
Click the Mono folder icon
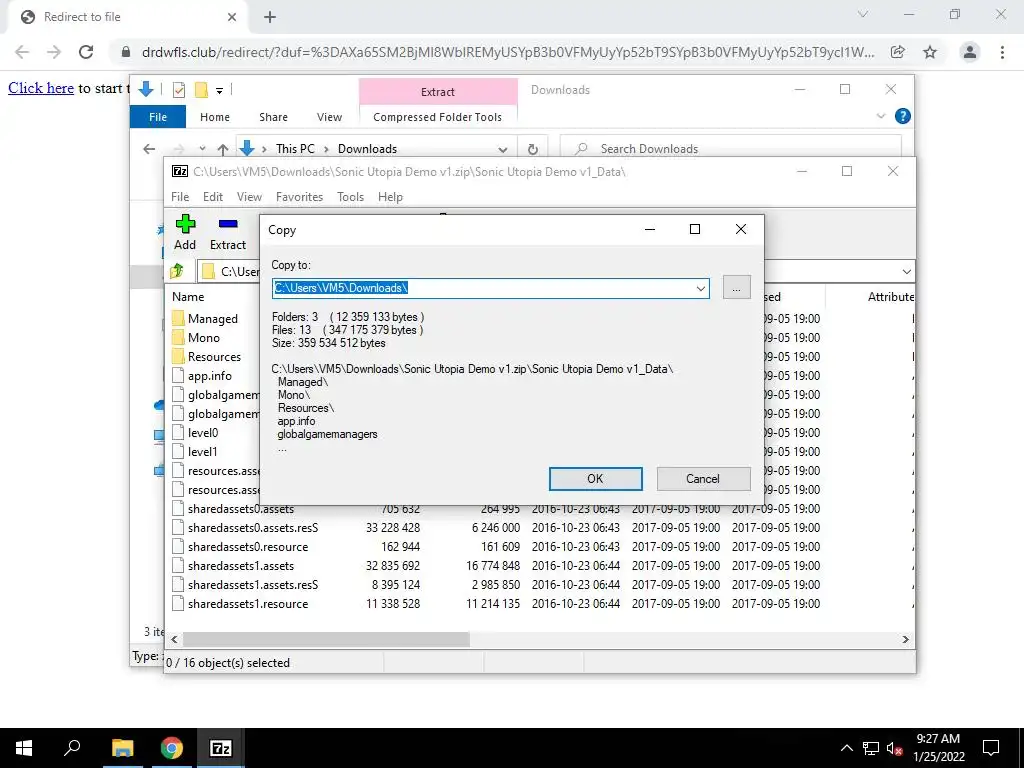[178, 338]
